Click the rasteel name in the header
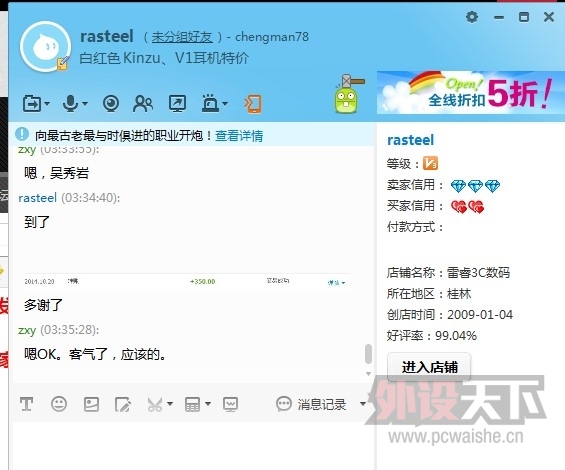Image resolution: width=565 pixels, height=470 pixels. [x=107, y=36]
